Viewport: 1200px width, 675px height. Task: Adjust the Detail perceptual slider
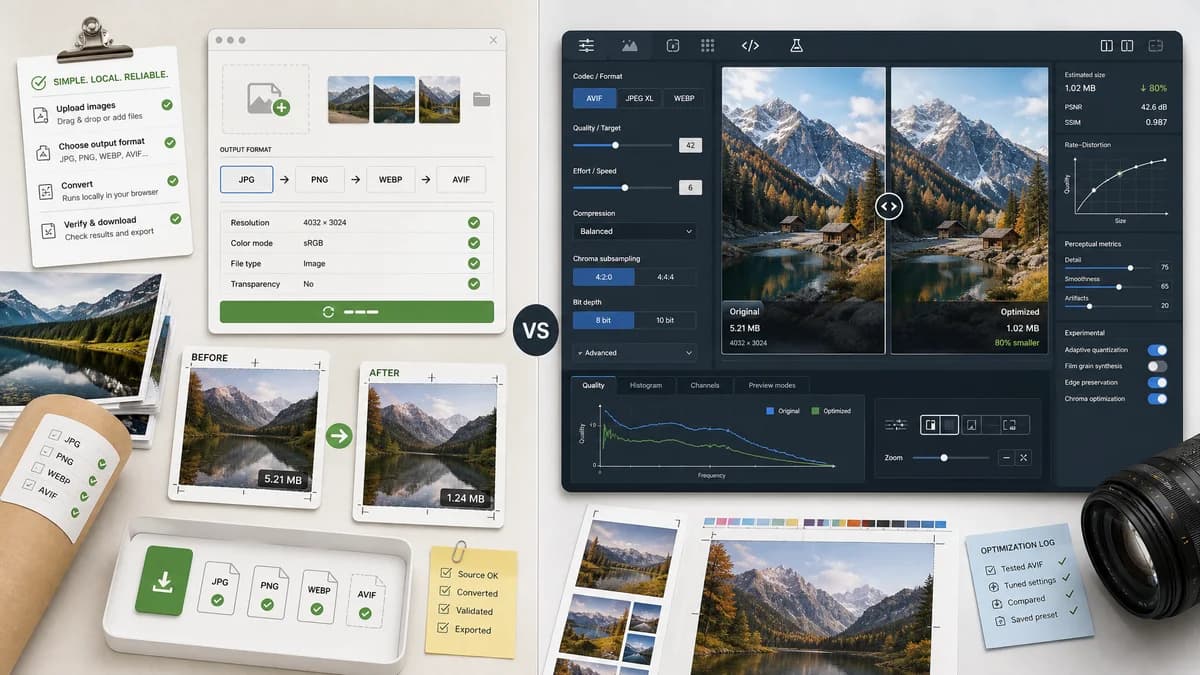coord(1106,267)
